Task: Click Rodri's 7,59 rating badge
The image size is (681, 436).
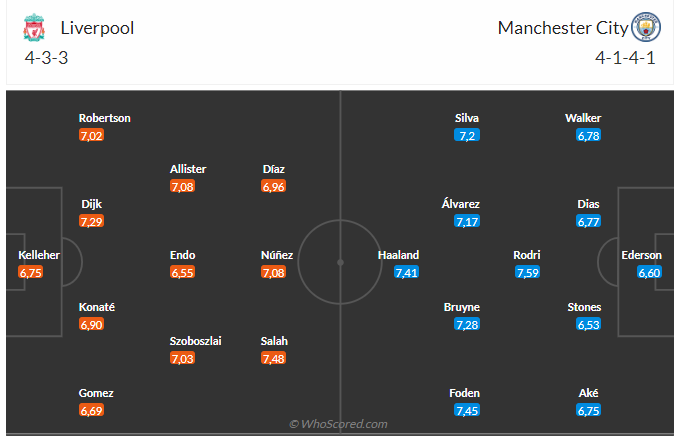Action: click(x=527, y=272)
